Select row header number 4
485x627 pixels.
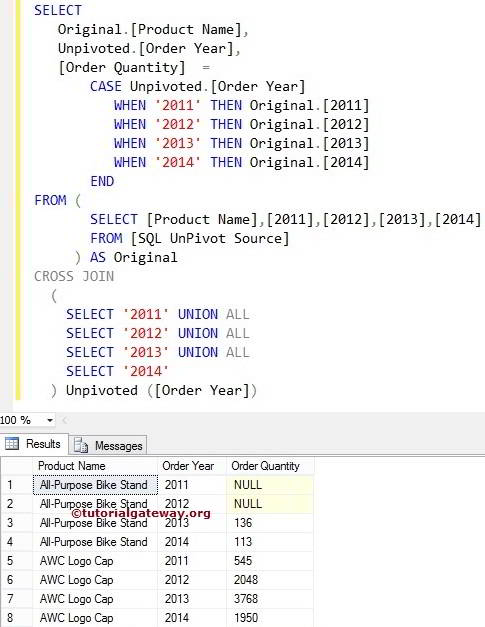click(16, 542)
